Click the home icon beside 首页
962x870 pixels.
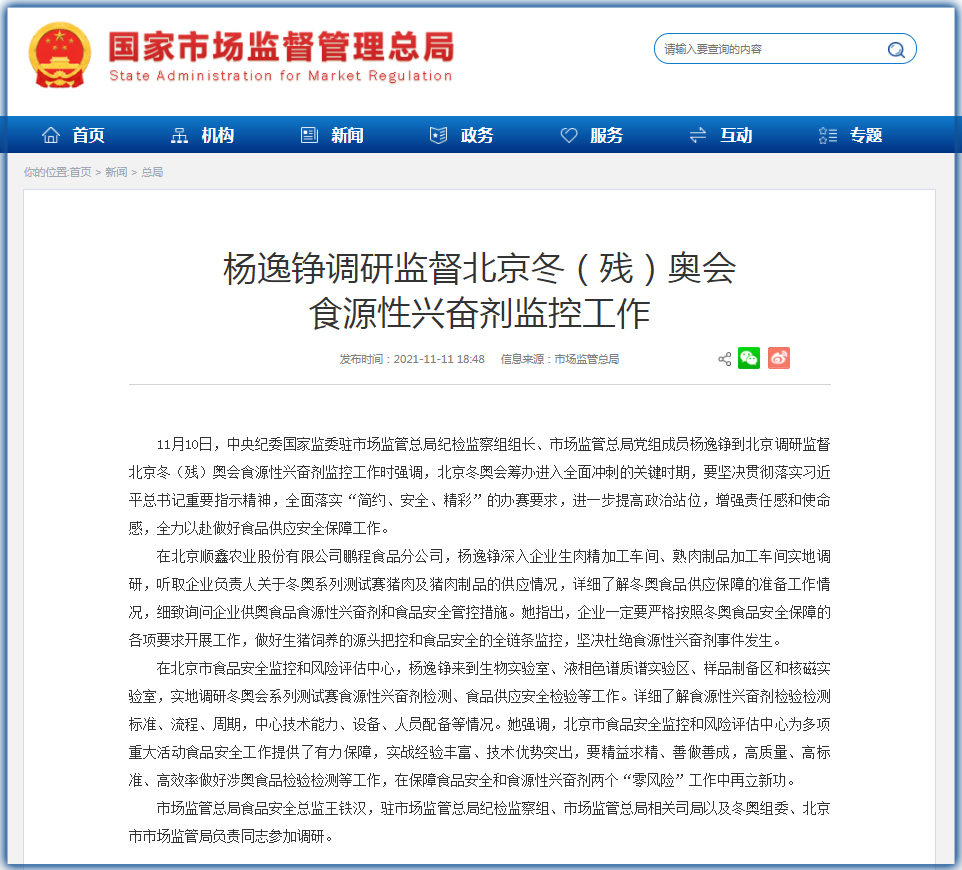(51, 135)
